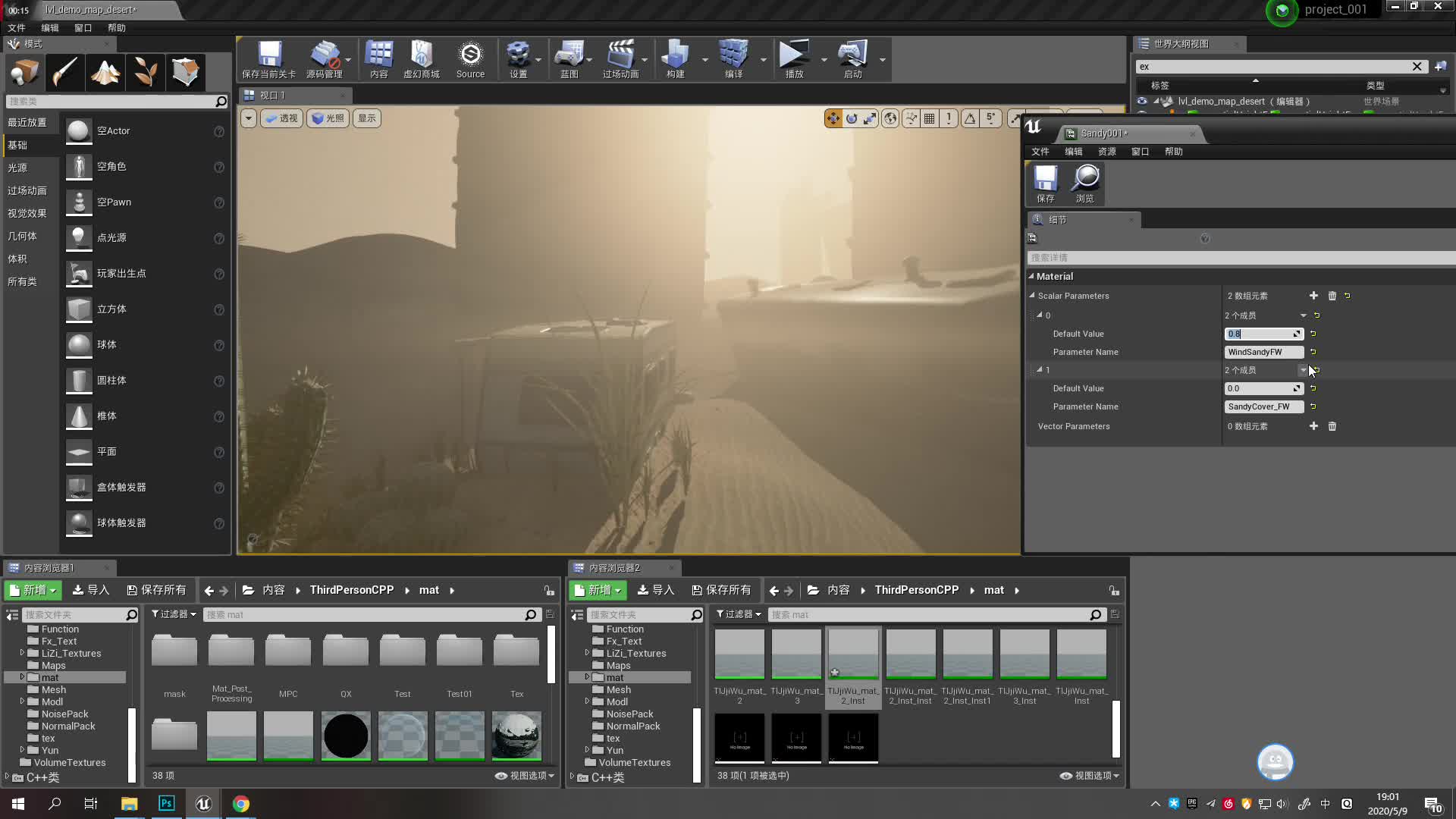The height and width of the screenshot is (819, 1456).
Task: Click the 构建 (Build) toolbar icon
Action: click(x=674, y=59)
